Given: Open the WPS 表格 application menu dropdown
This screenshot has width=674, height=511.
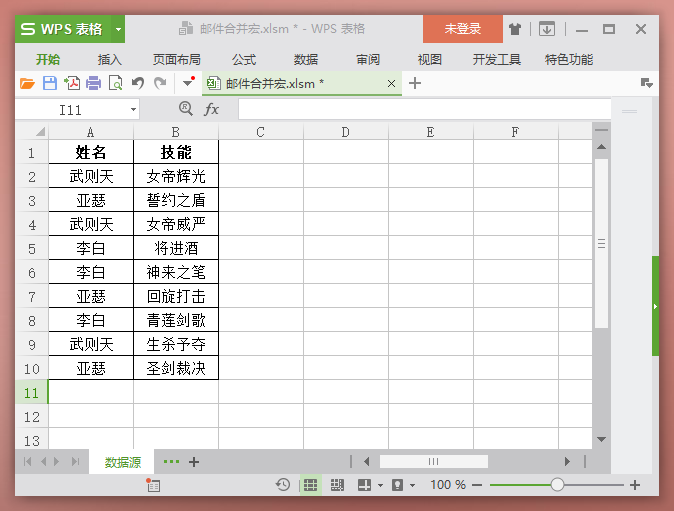Looking at the screenshot, I should click(119, 30).
